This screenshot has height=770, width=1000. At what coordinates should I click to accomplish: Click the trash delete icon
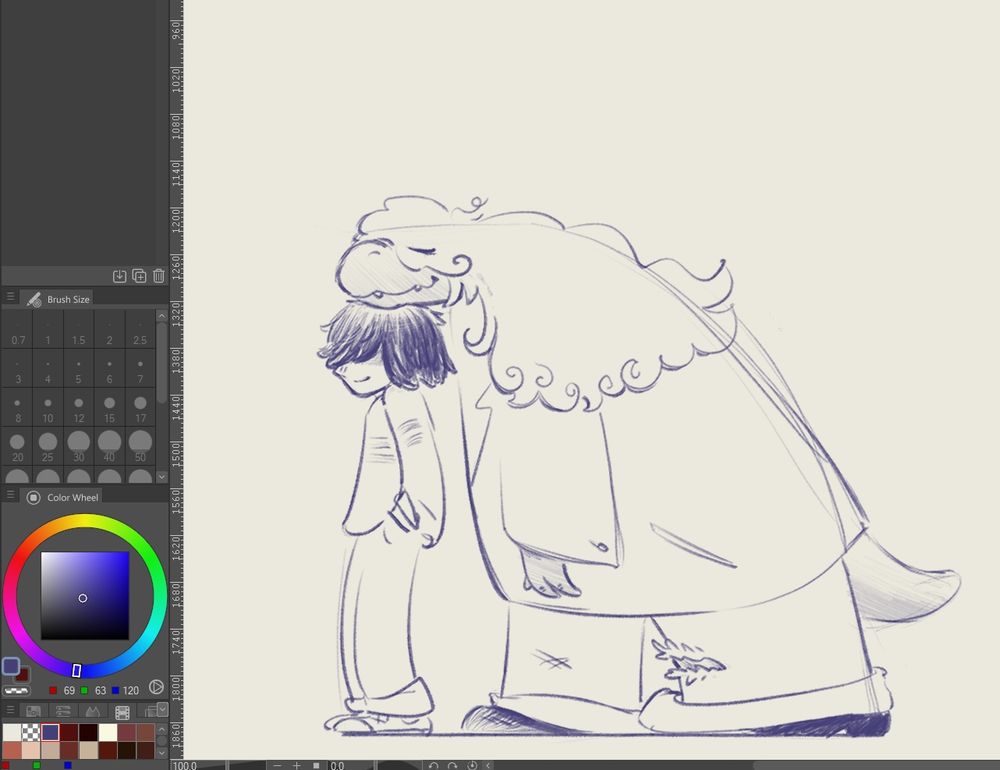(x=159, y=276)
